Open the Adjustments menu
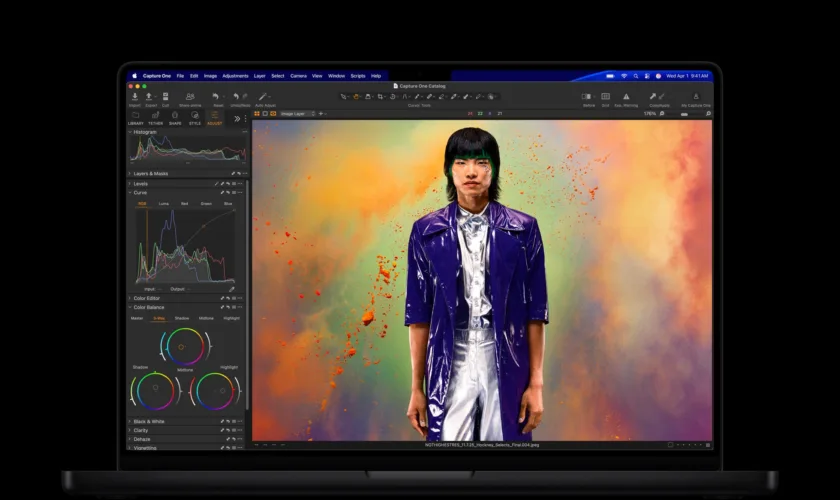The width and height of the screenshot is (840, 500). tap(235, 76)
